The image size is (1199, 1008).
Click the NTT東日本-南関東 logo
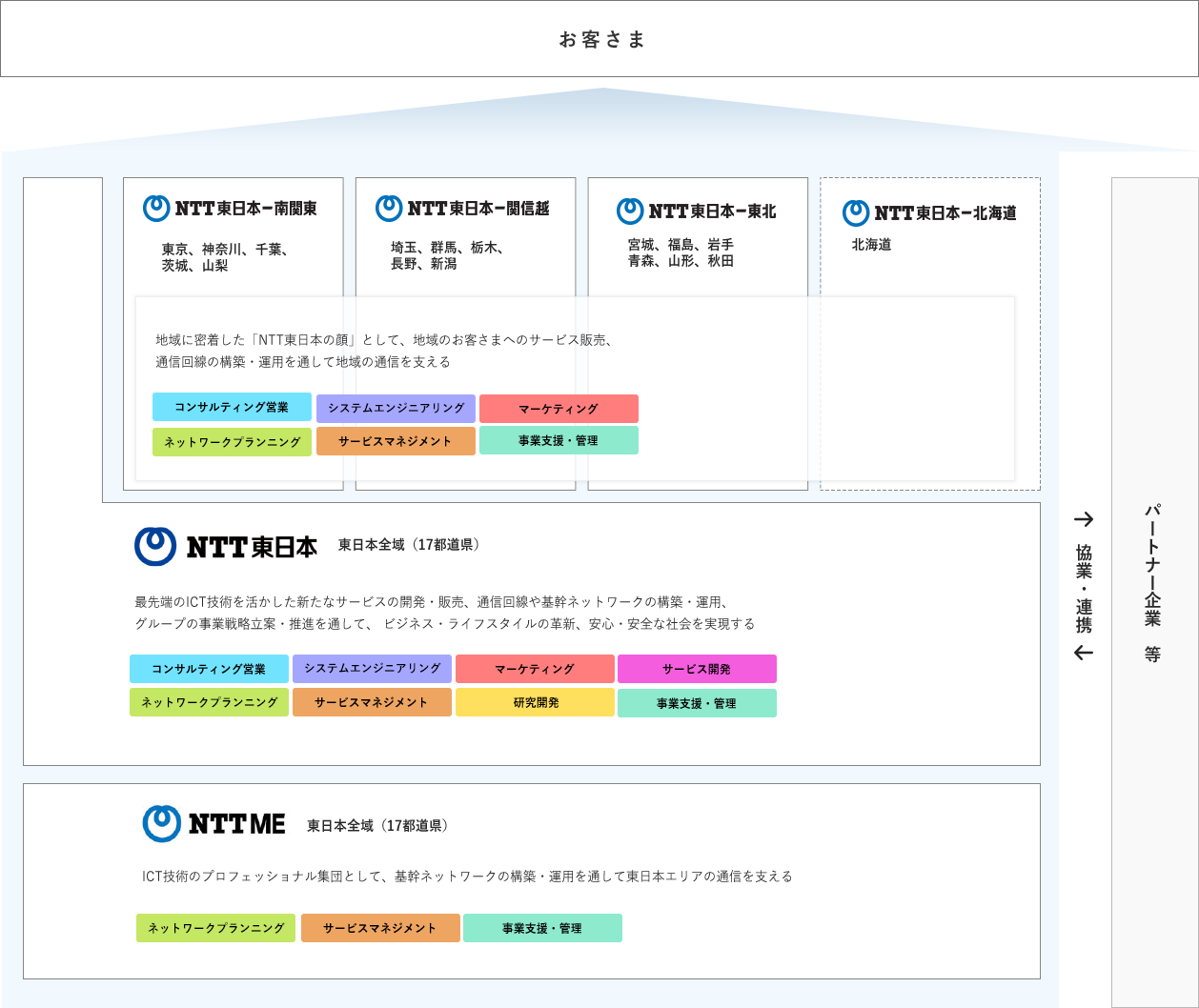pyautogui.click(x=230, y=209)
